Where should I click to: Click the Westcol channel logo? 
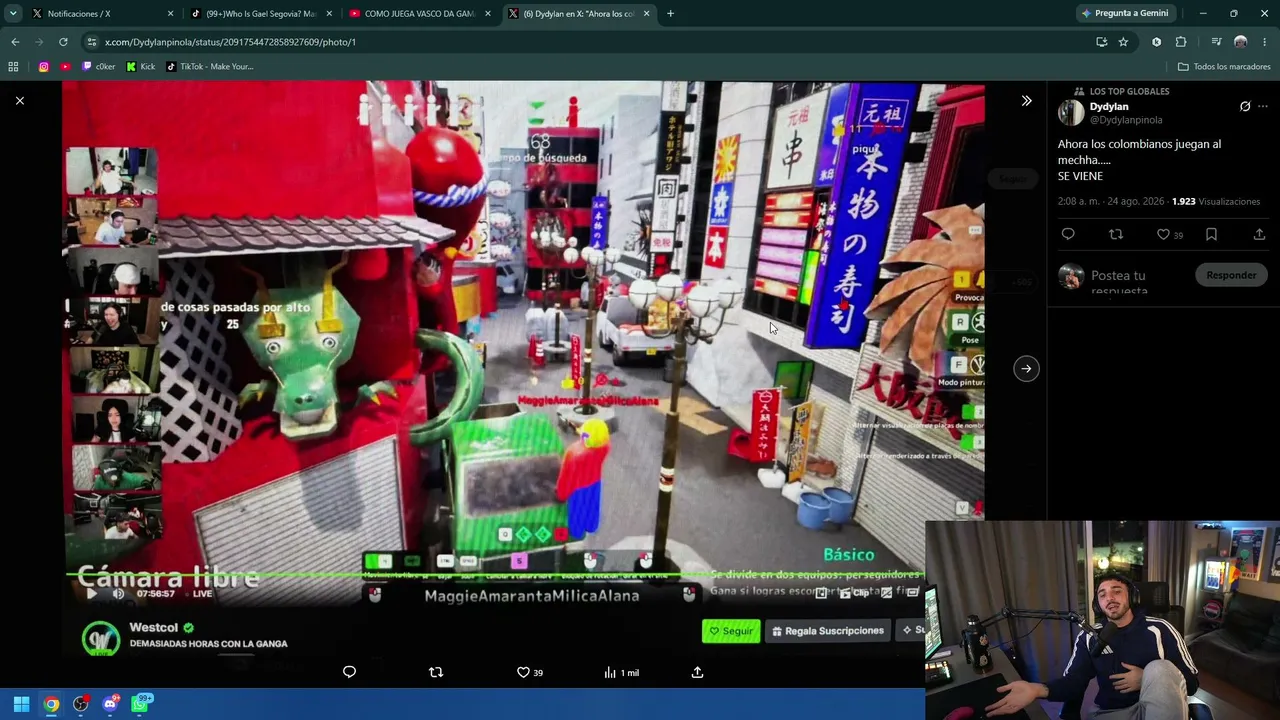[x=100, y=638]
